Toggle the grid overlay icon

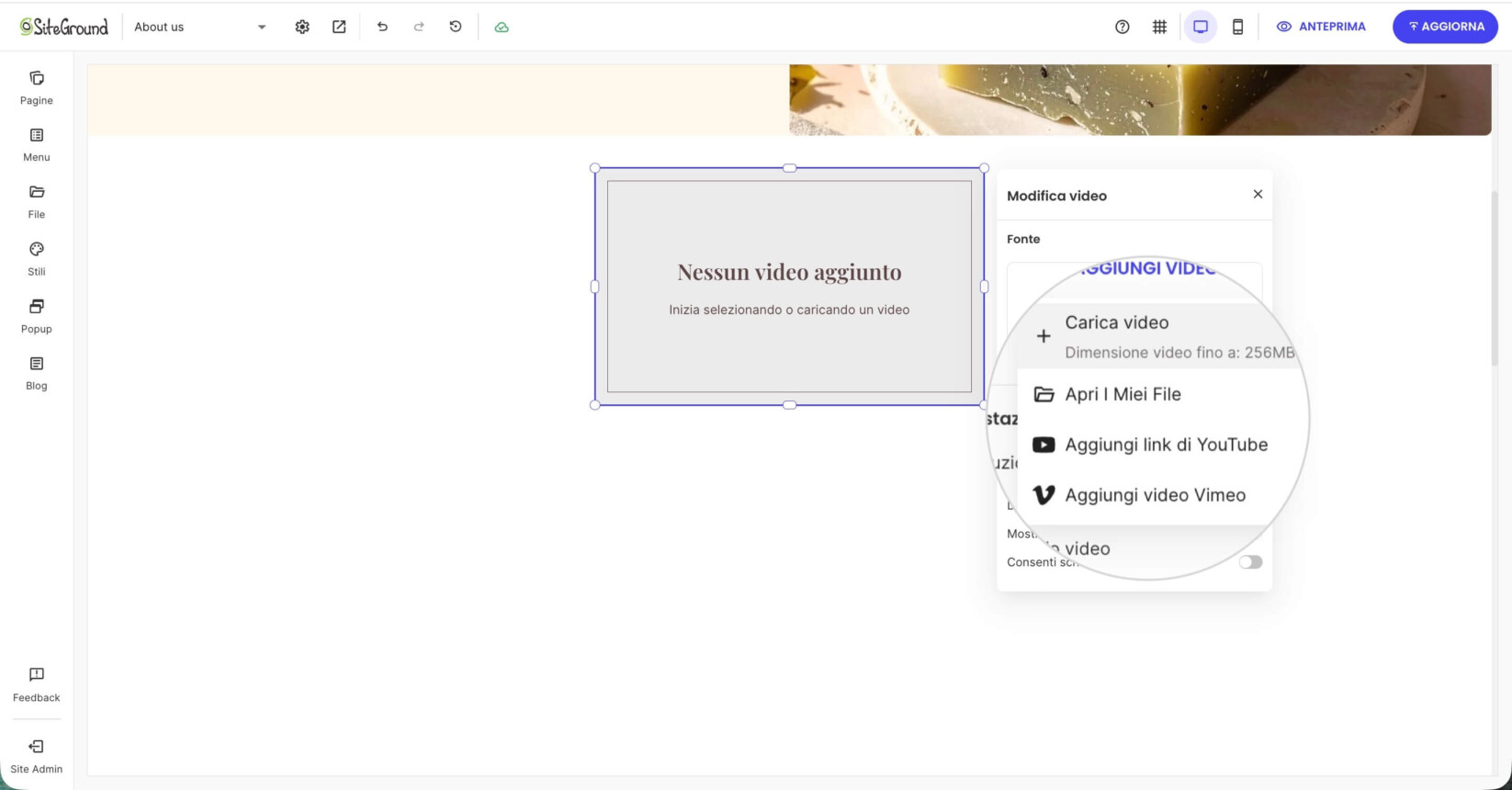(x=1159, y=27)
